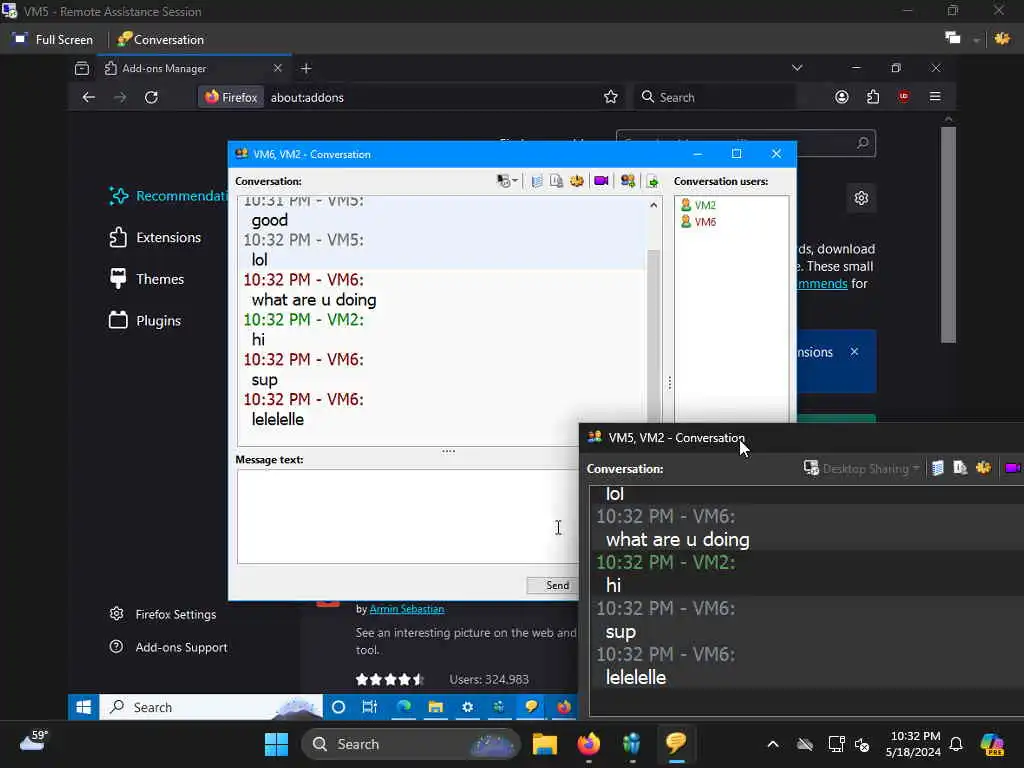
Task: Open the Conversation button in remote session toolbar
Action: click(x=161, y=39)
